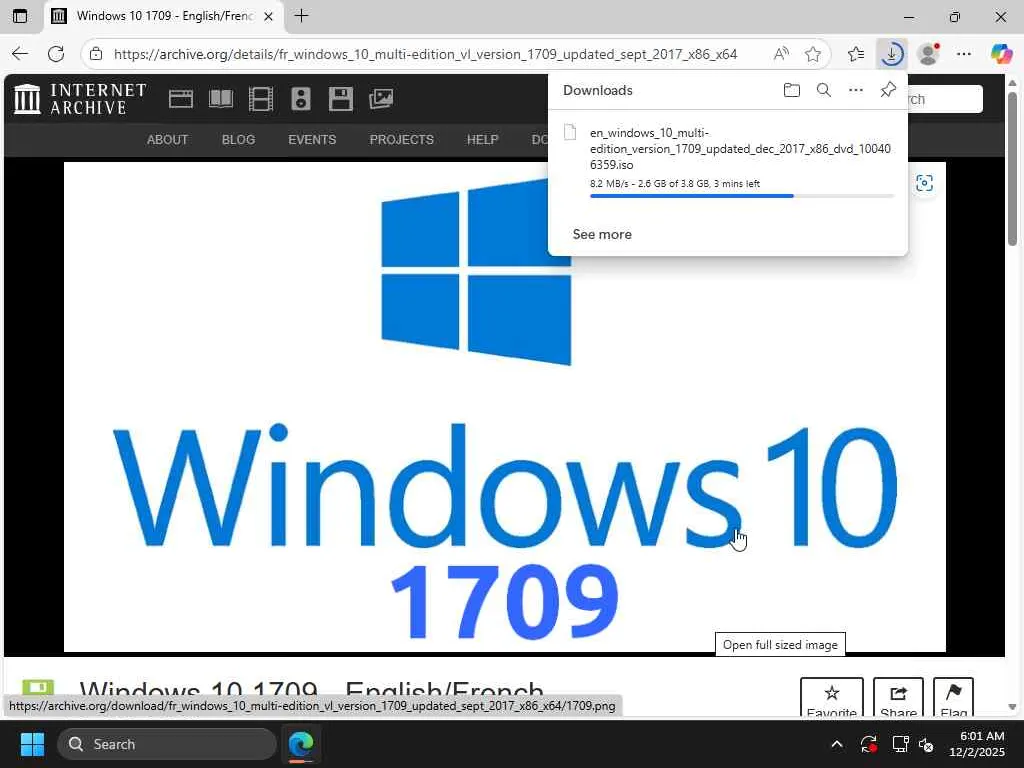
Task: Show hidden tray icons chevron
Action: (x=837, y=744)
